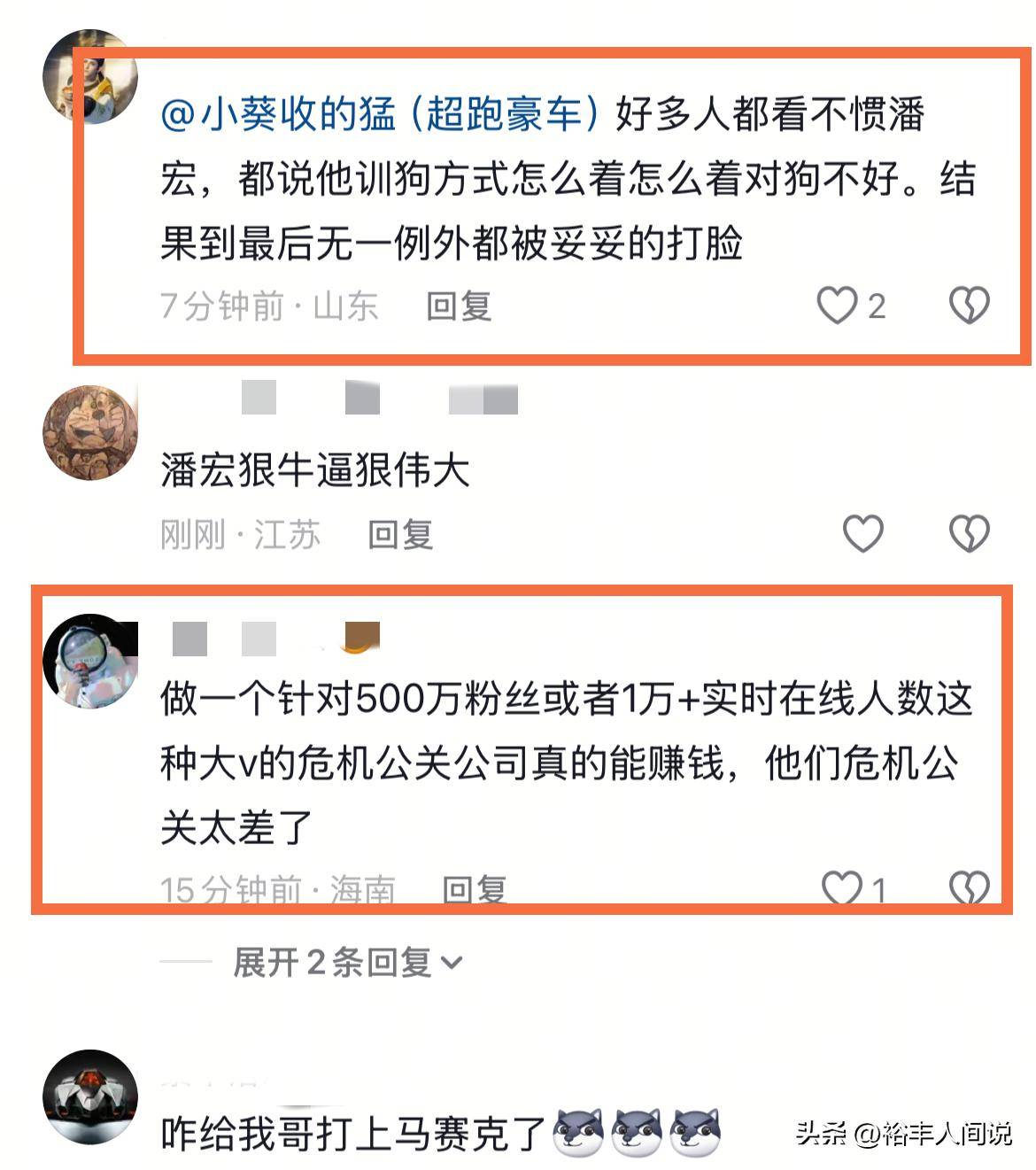Select comment text 咋给我哥打上马赛克了
The height and width of the screenshot is (1170, 1036).
(x=352, y=1134)
